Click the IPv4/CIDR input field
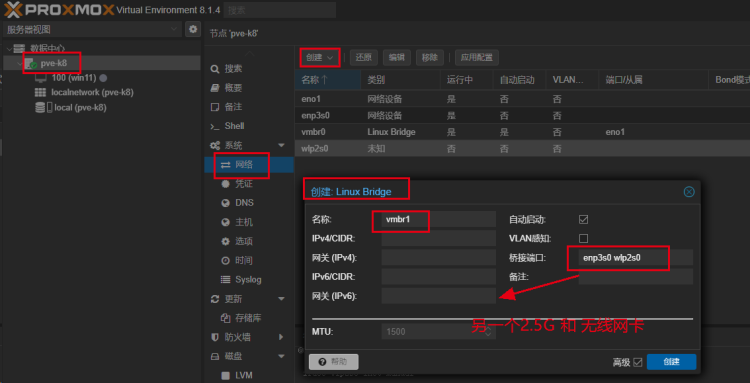This screenshot has width=750, height=383. point(439,238)
